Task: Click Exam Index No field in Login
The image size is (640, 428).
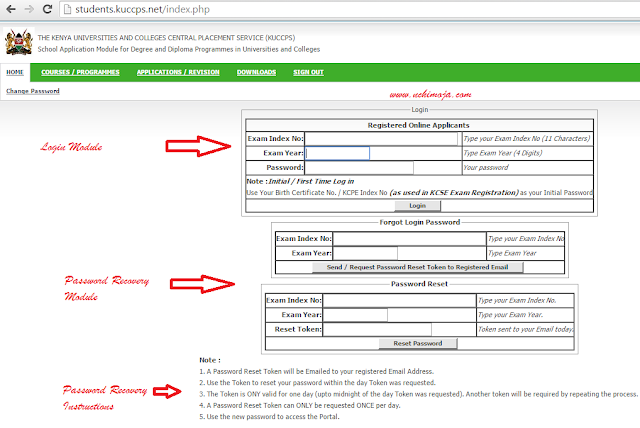Action: point(381,139)
